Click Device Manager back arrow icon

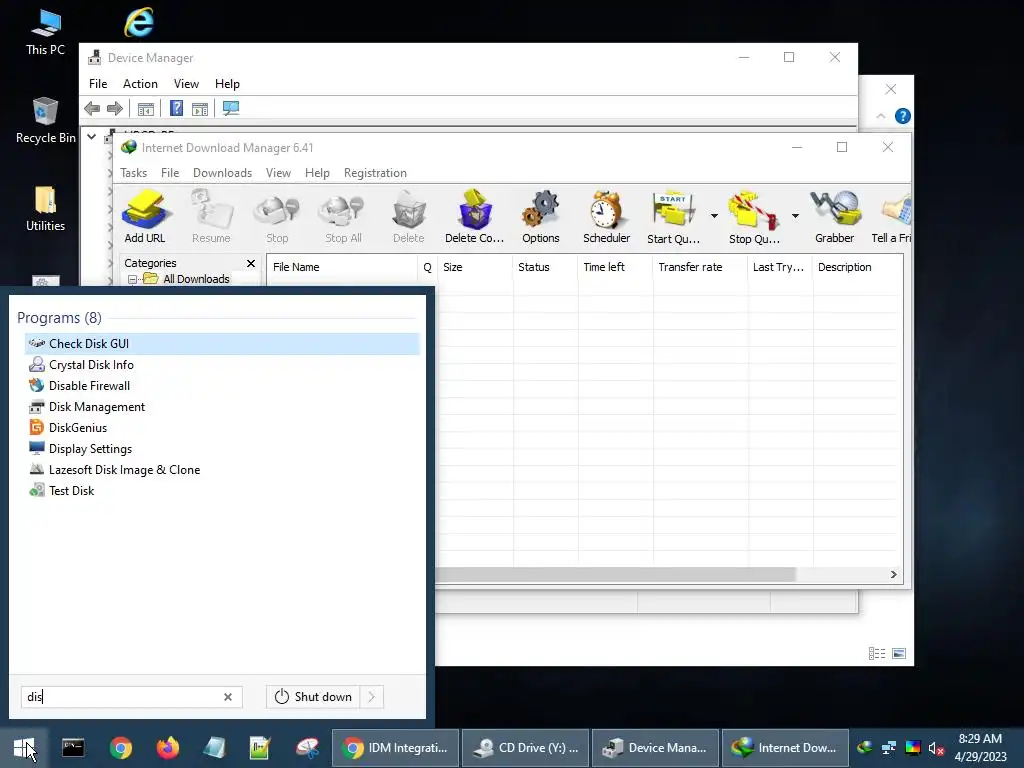[92, 108]
